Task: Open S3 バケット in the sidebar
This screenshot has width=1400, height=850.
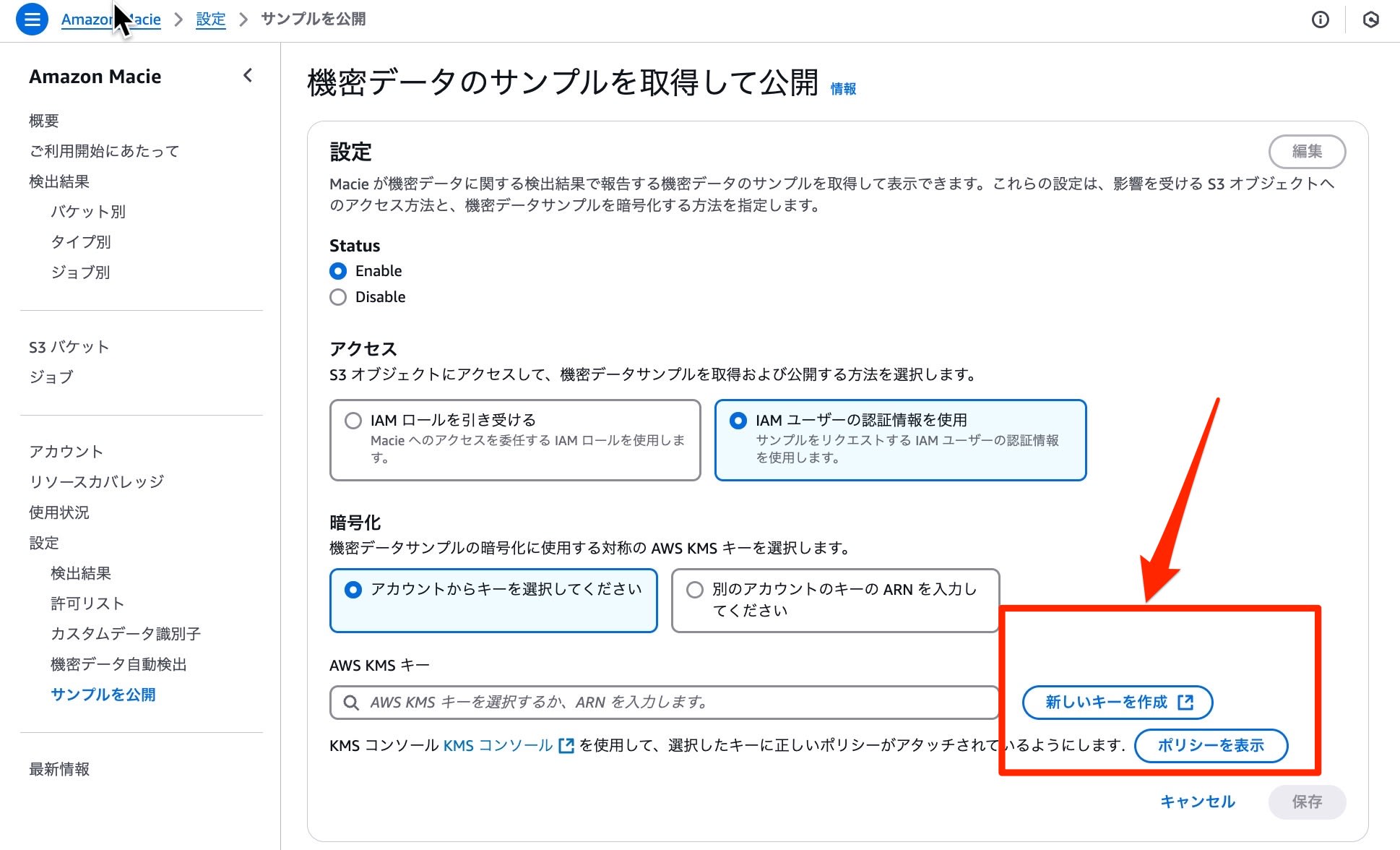Action: point(69,347)
